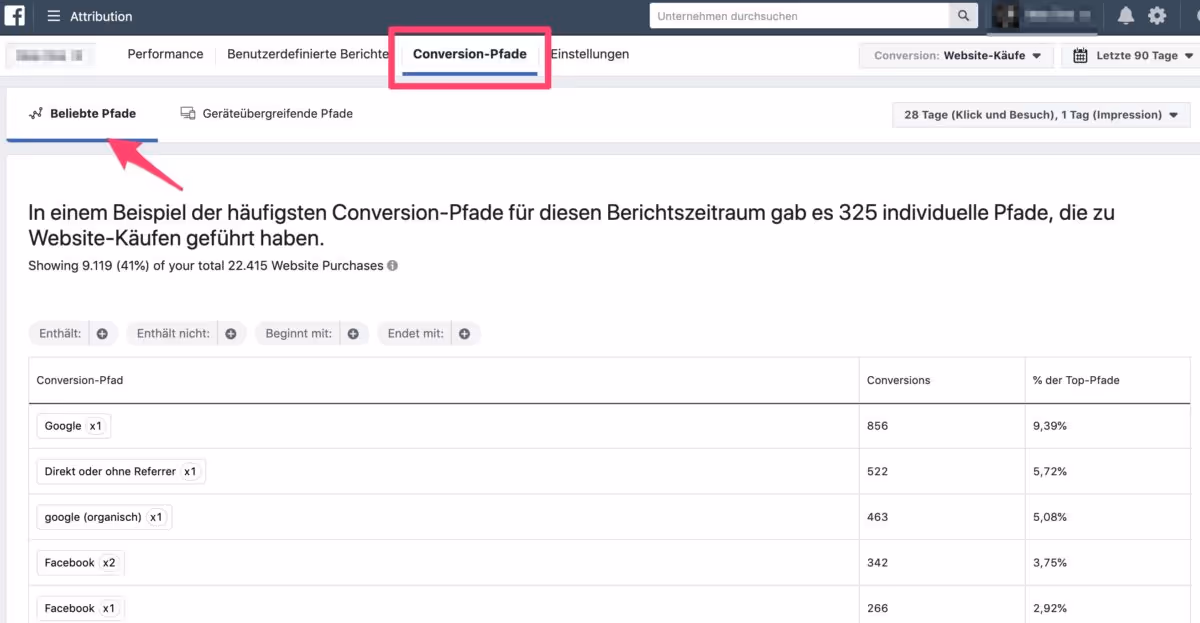Select the 'Facebook x2' path chip
The image size is (1200, 623).
click(81, 563)
